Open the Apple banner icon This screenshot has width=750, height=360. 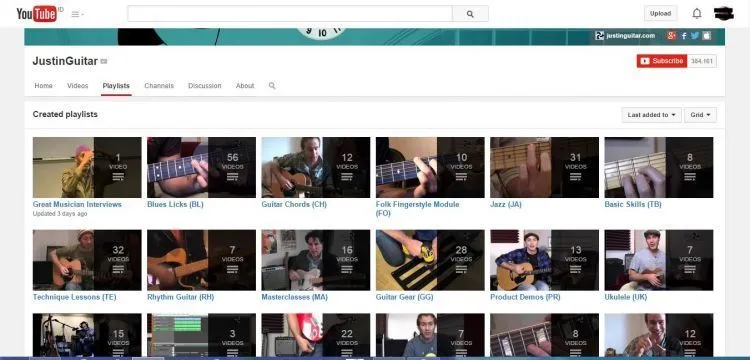[706, 35]
